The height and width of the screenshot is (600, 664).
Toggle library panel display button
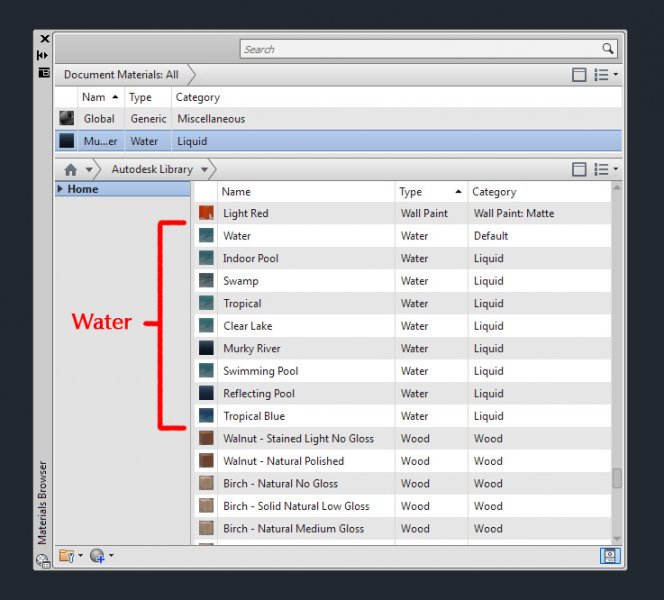tap(579, 169)
